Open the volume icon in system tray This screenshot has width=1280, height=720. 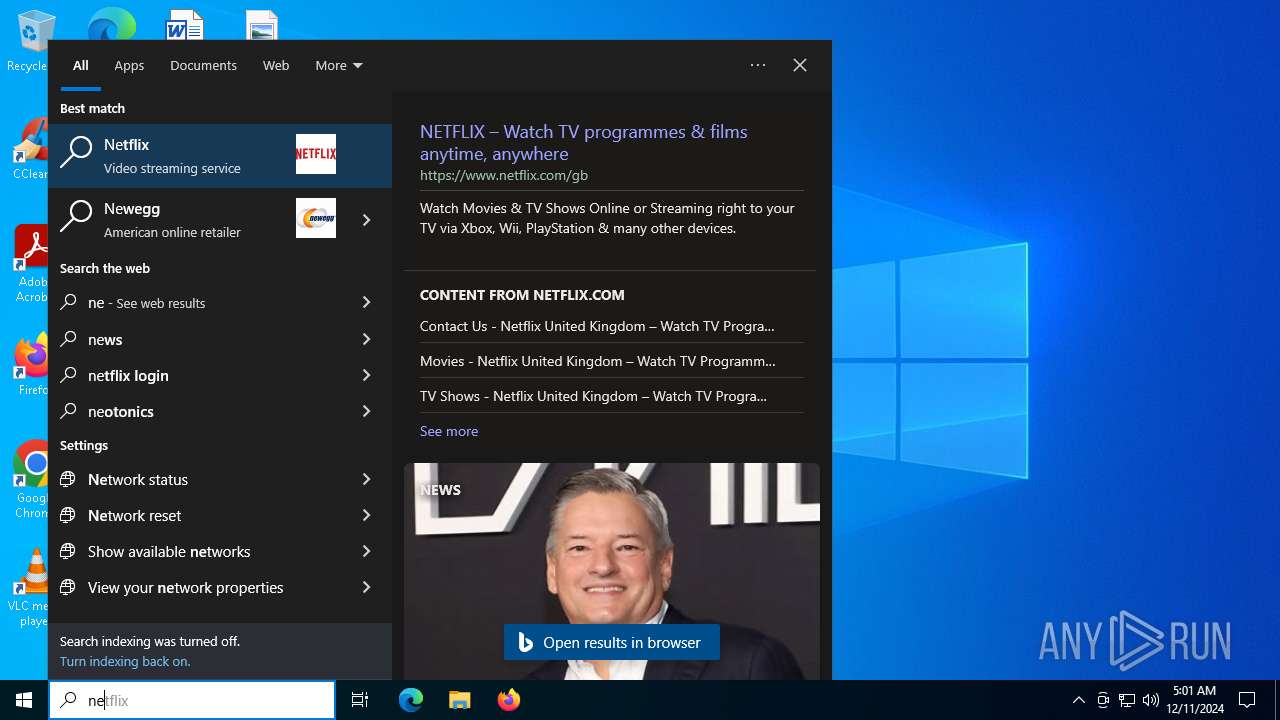coord(1150,700)
